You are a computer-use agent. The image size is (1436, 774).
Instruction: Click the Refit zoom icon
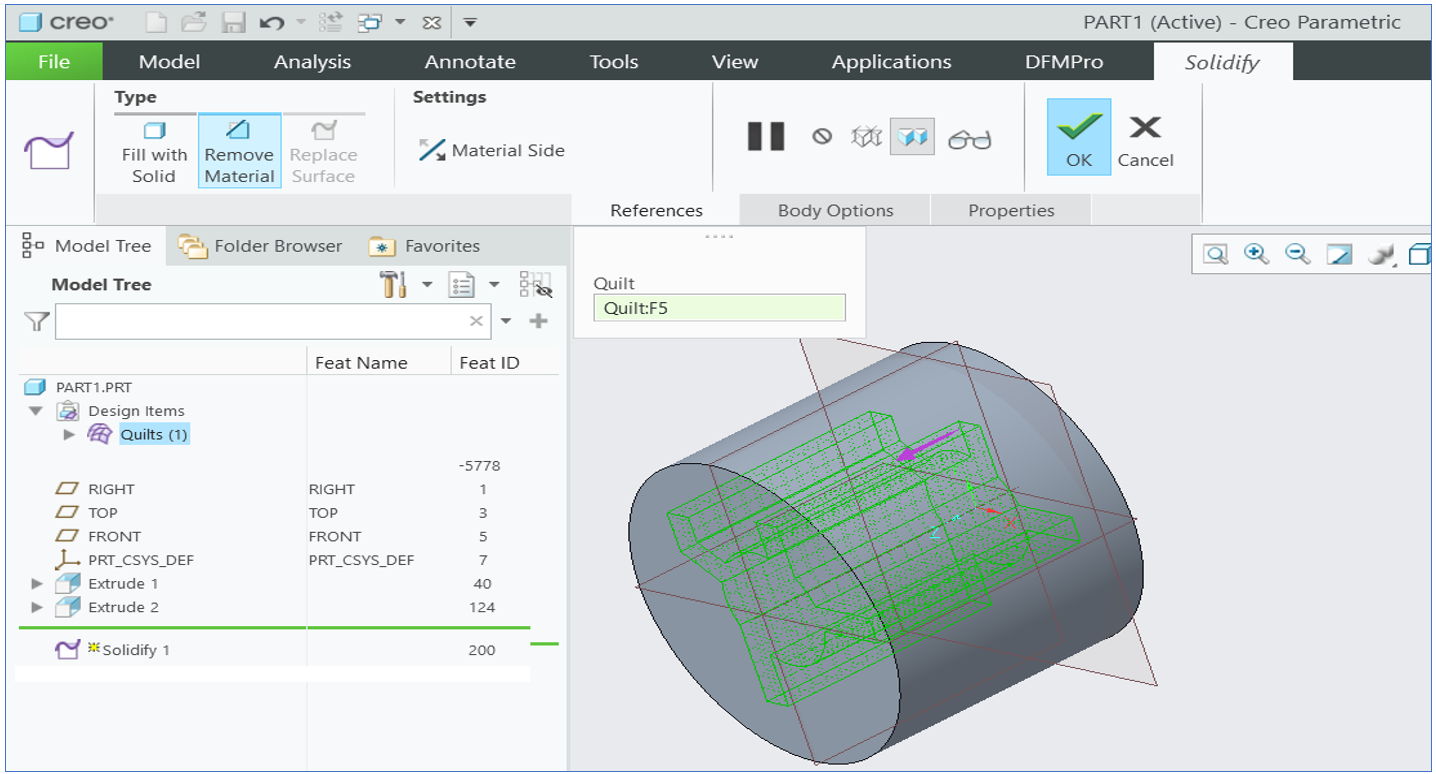pyautogui.click(x=1215, y=254)
